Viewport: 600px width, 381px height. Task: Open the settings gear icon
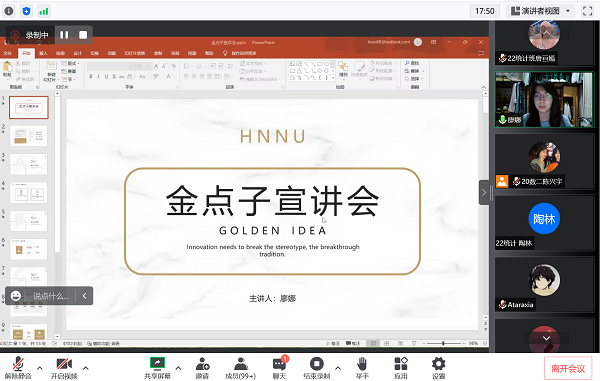point(438,363)
